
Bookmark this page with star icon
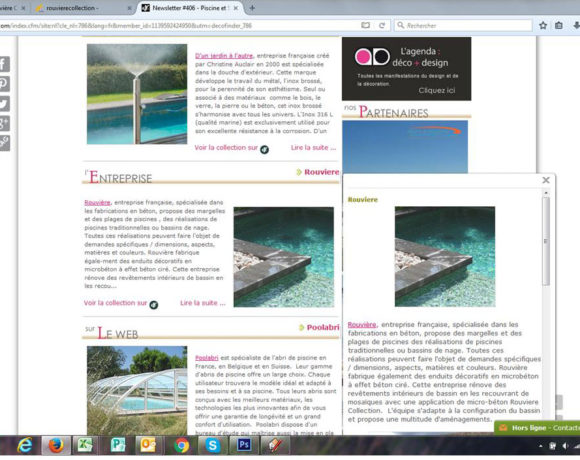click(543, 26)
